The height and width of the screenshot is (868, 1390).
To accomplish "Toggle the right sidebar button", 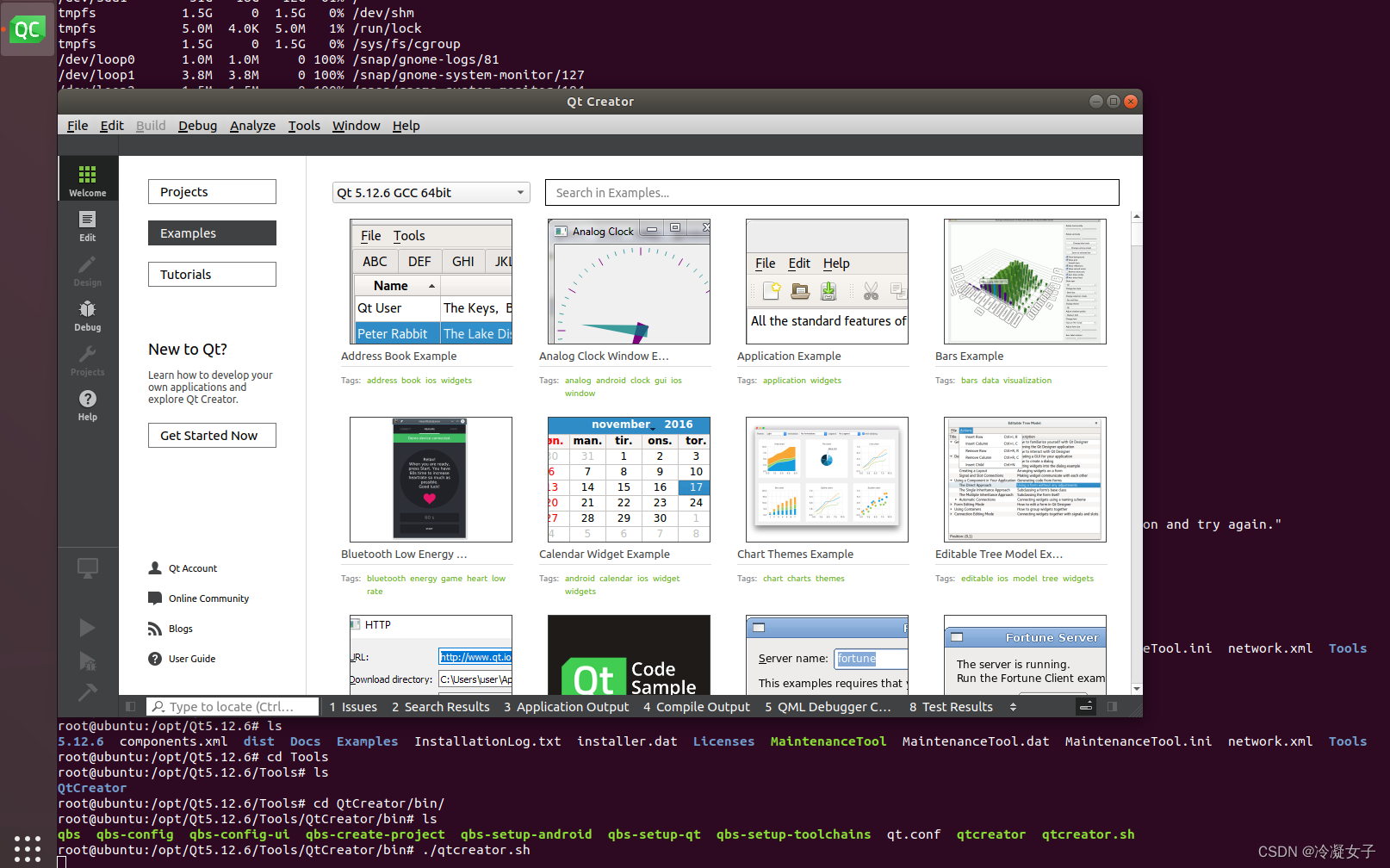I will (x=1112, y=707).
